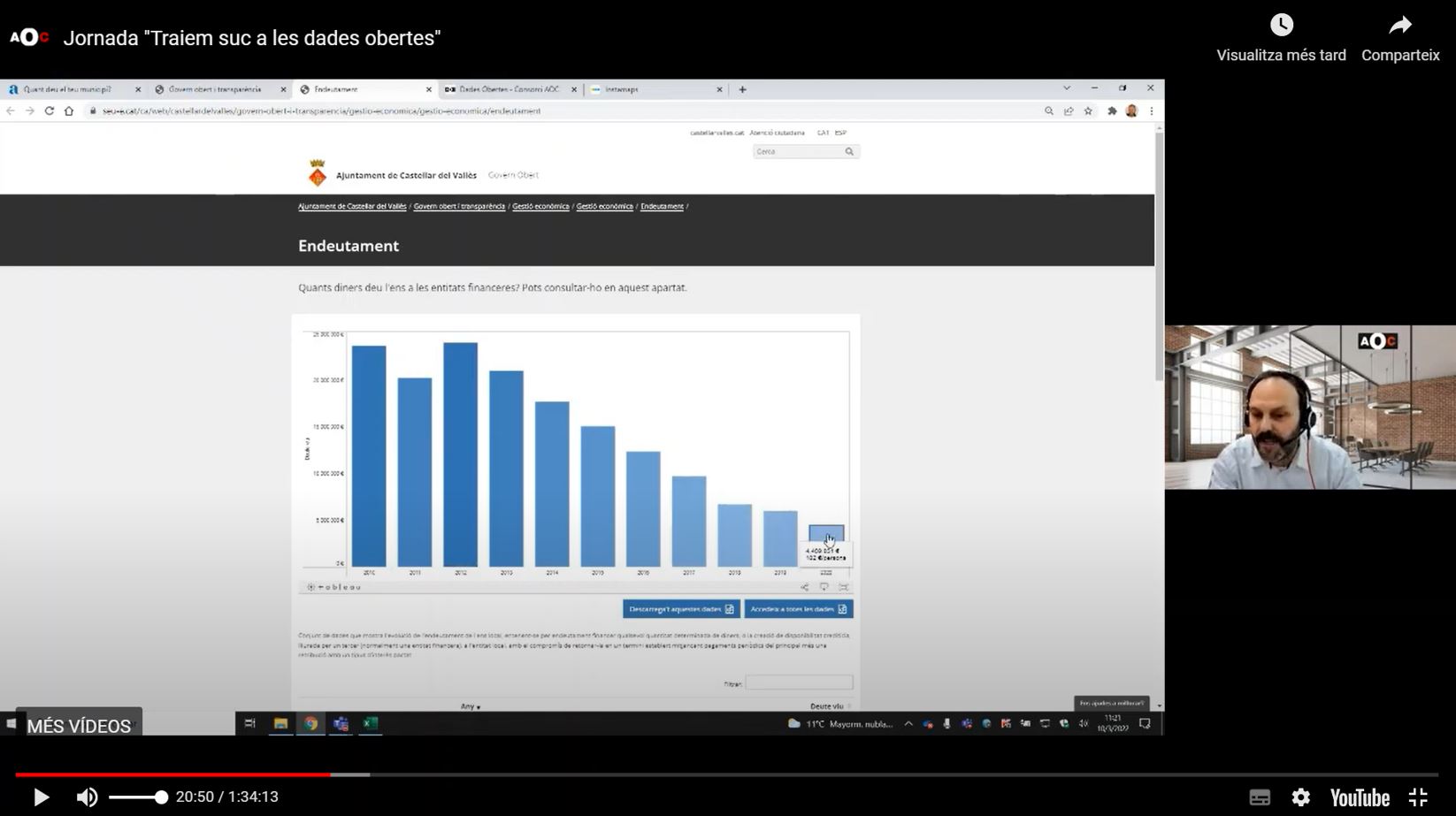Save video with Visualitza més tard
1456x816 pixels.
tap(1281, 37)
